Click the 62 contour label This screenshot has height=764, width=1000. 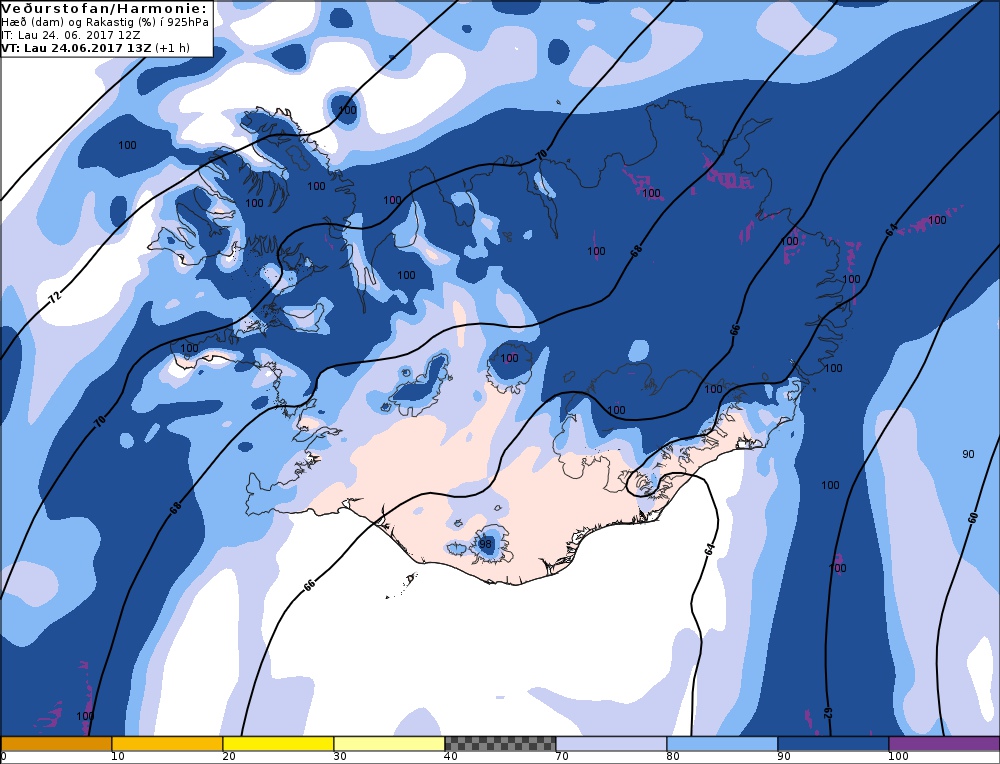828,713
